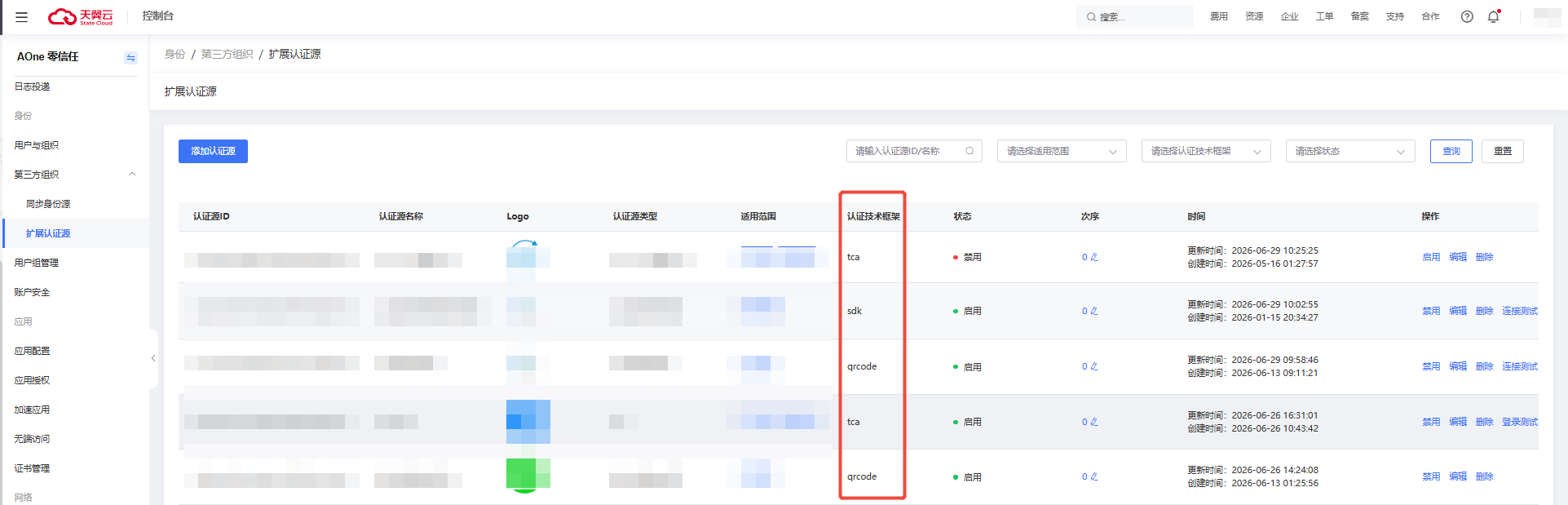Open the help question mark icon

click(1467, 16)
